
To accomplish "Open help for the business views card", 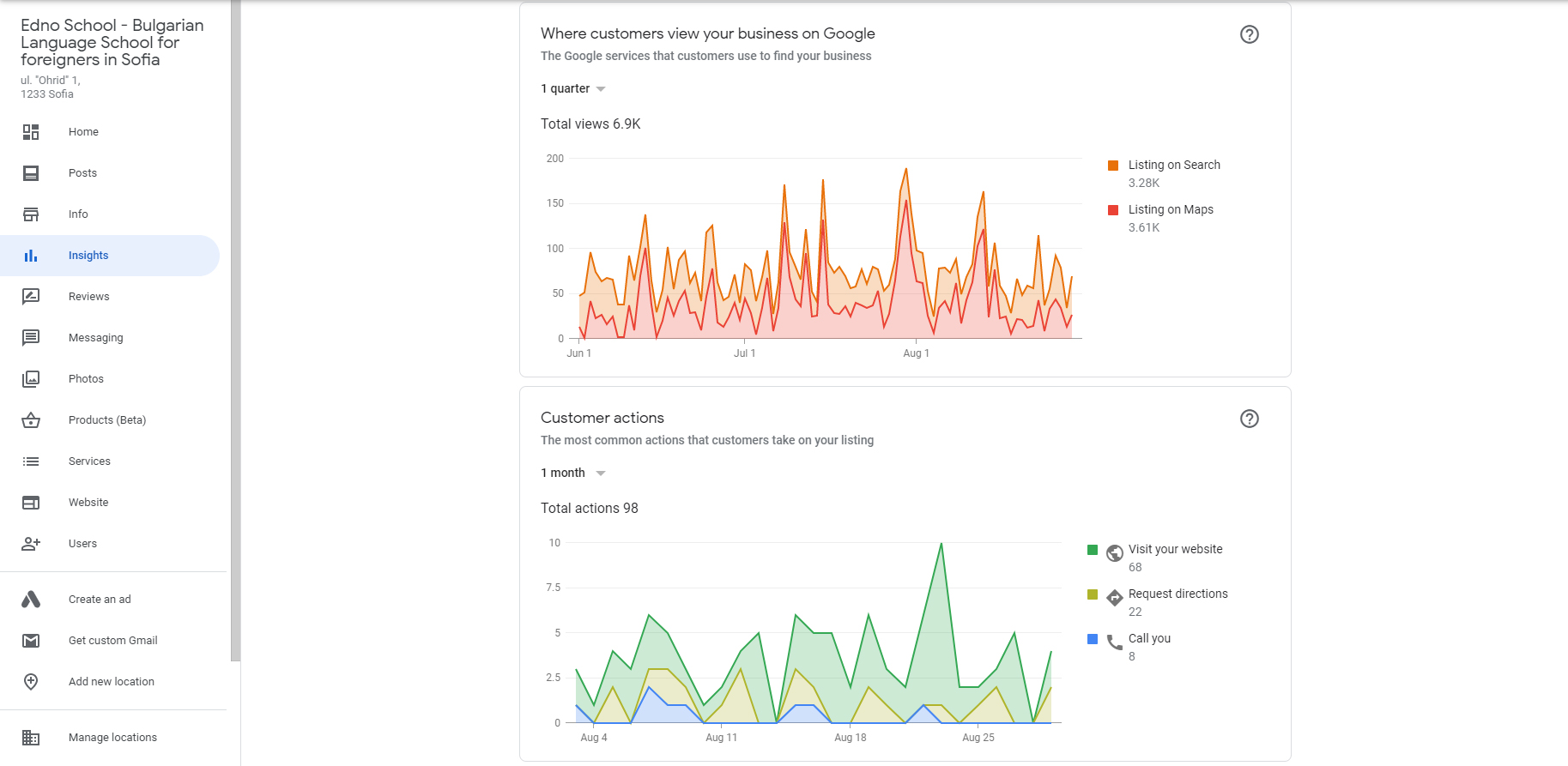I will 1249,34.
